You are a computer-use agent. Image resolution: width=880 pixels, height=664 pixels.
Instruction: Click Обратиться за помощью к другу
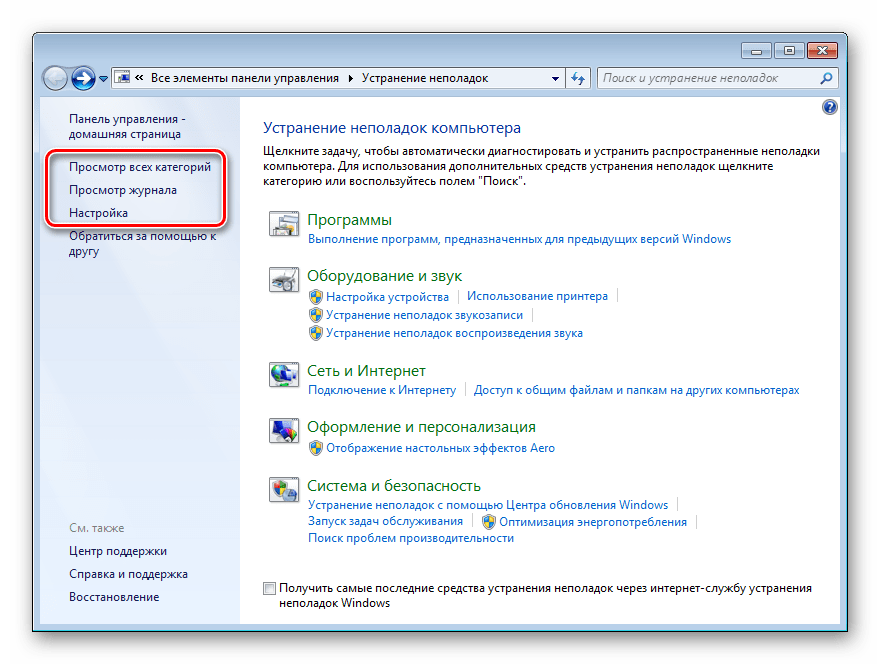click(x=142, y=244)
